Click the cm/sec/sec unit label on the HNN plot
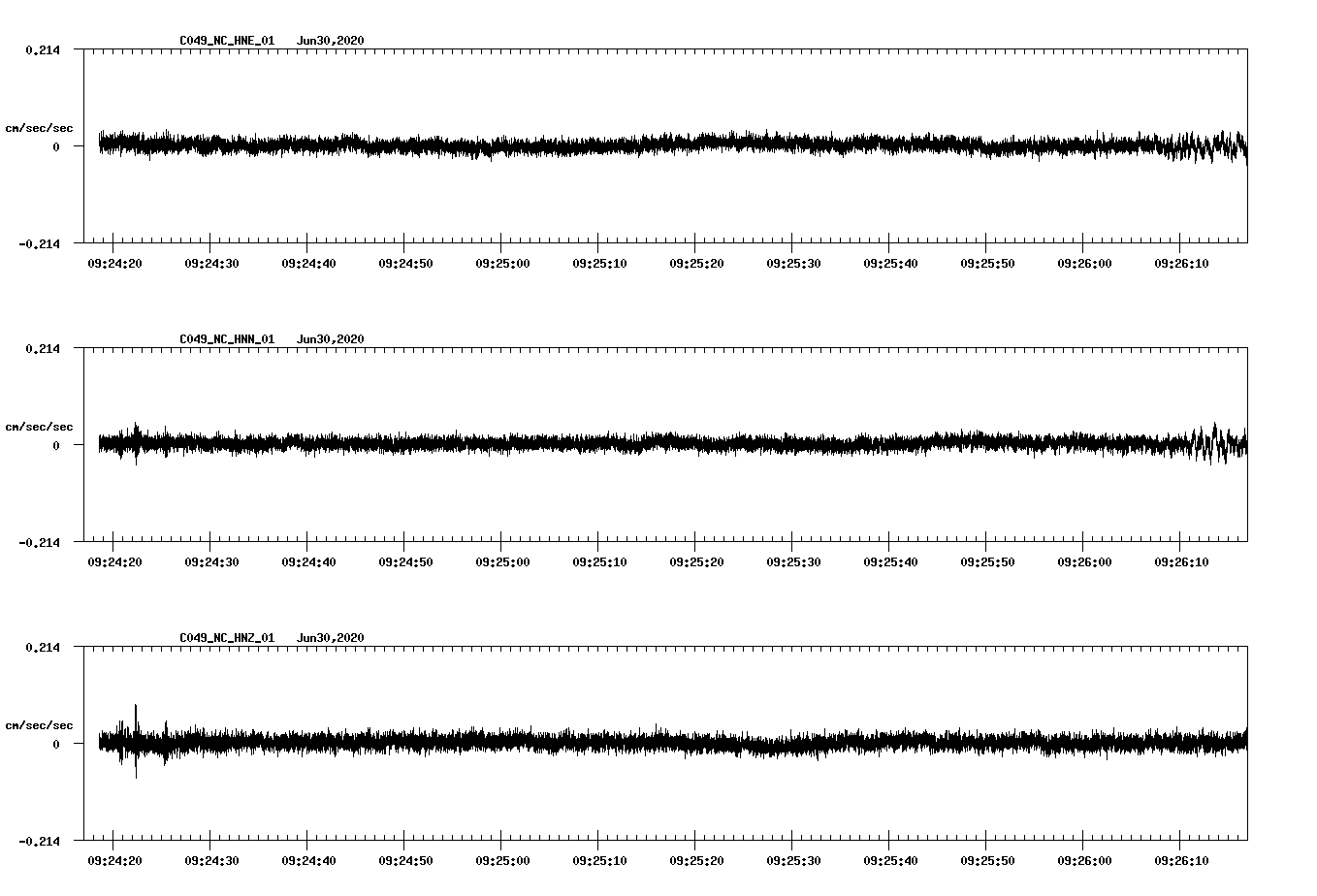 point(40,427)
